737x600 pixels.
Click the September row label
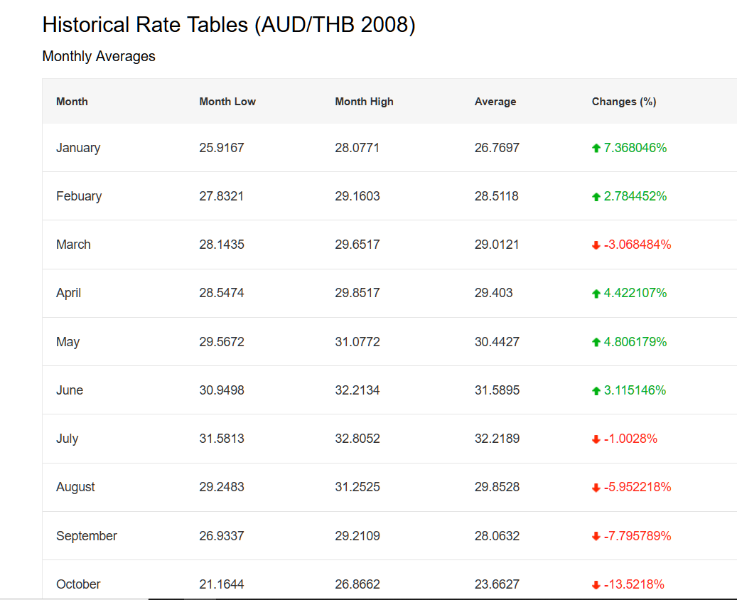tap(86, 536)
